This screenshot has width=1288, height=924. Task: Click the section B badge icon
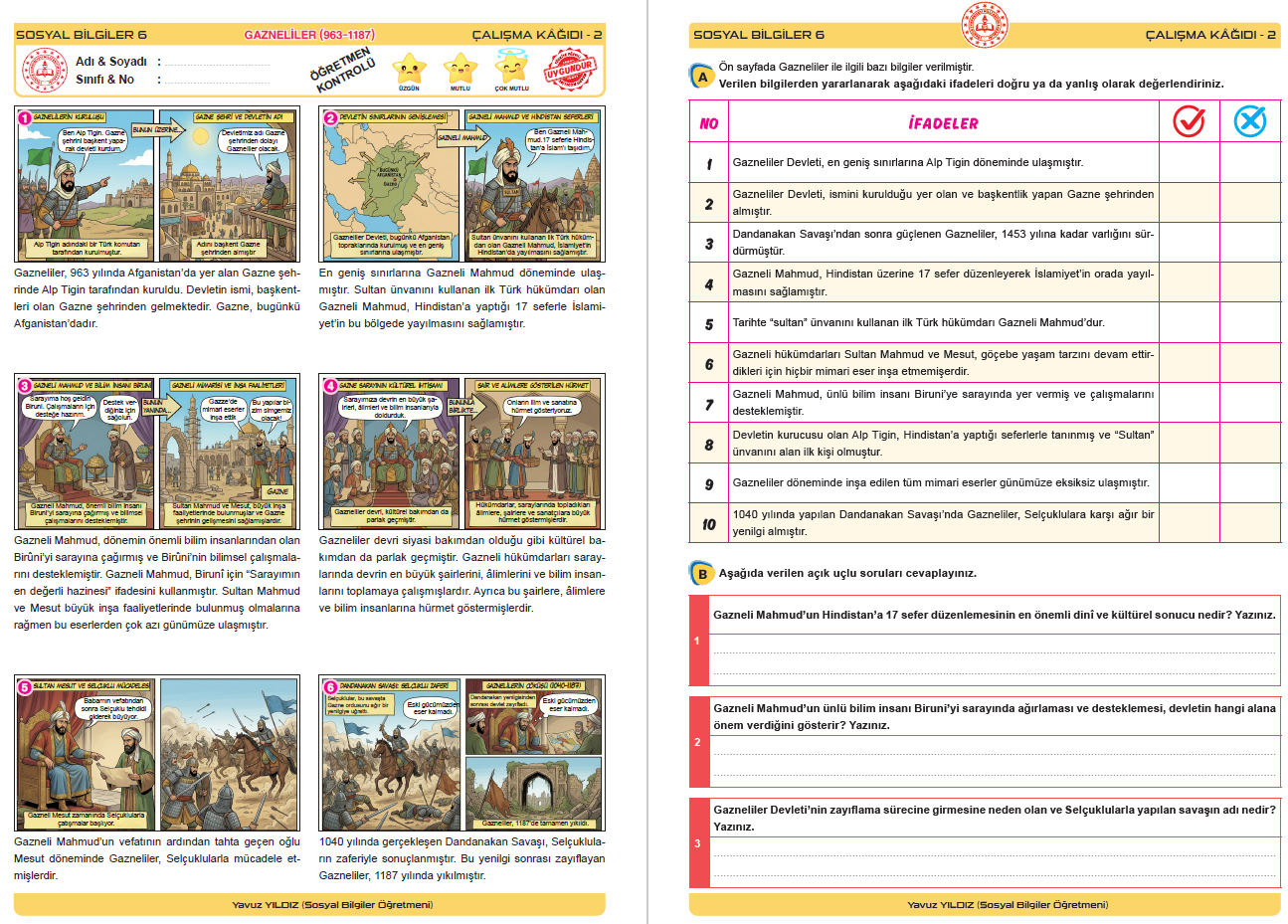point(702,574)
